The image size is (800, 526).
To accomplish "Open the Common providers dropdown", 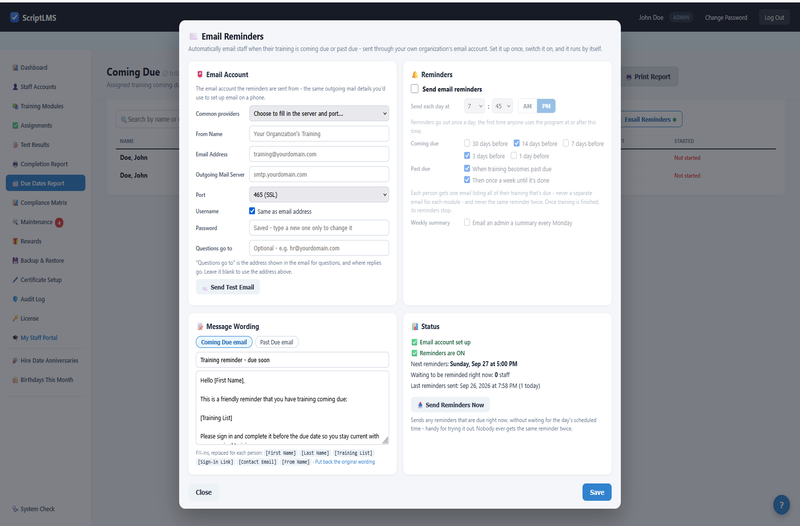I will [x=319, y=113].
